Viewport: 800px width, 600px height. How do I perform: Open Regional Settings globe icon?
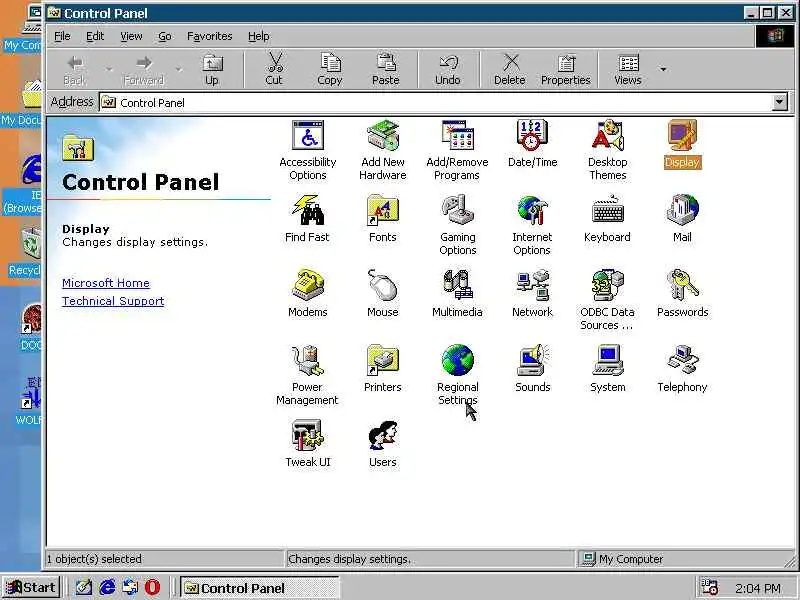(x=458, y=375)
